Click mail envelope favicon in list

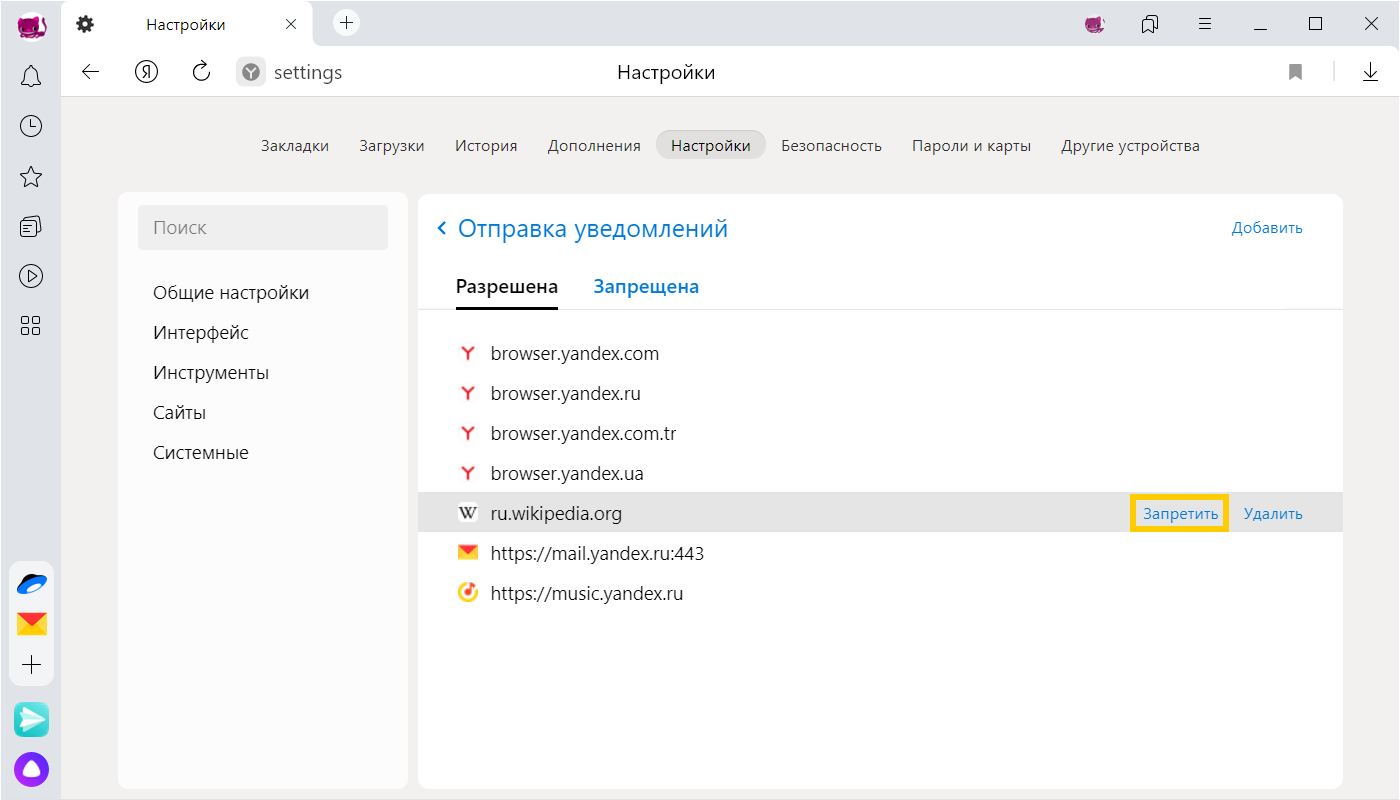click(468, 553)
